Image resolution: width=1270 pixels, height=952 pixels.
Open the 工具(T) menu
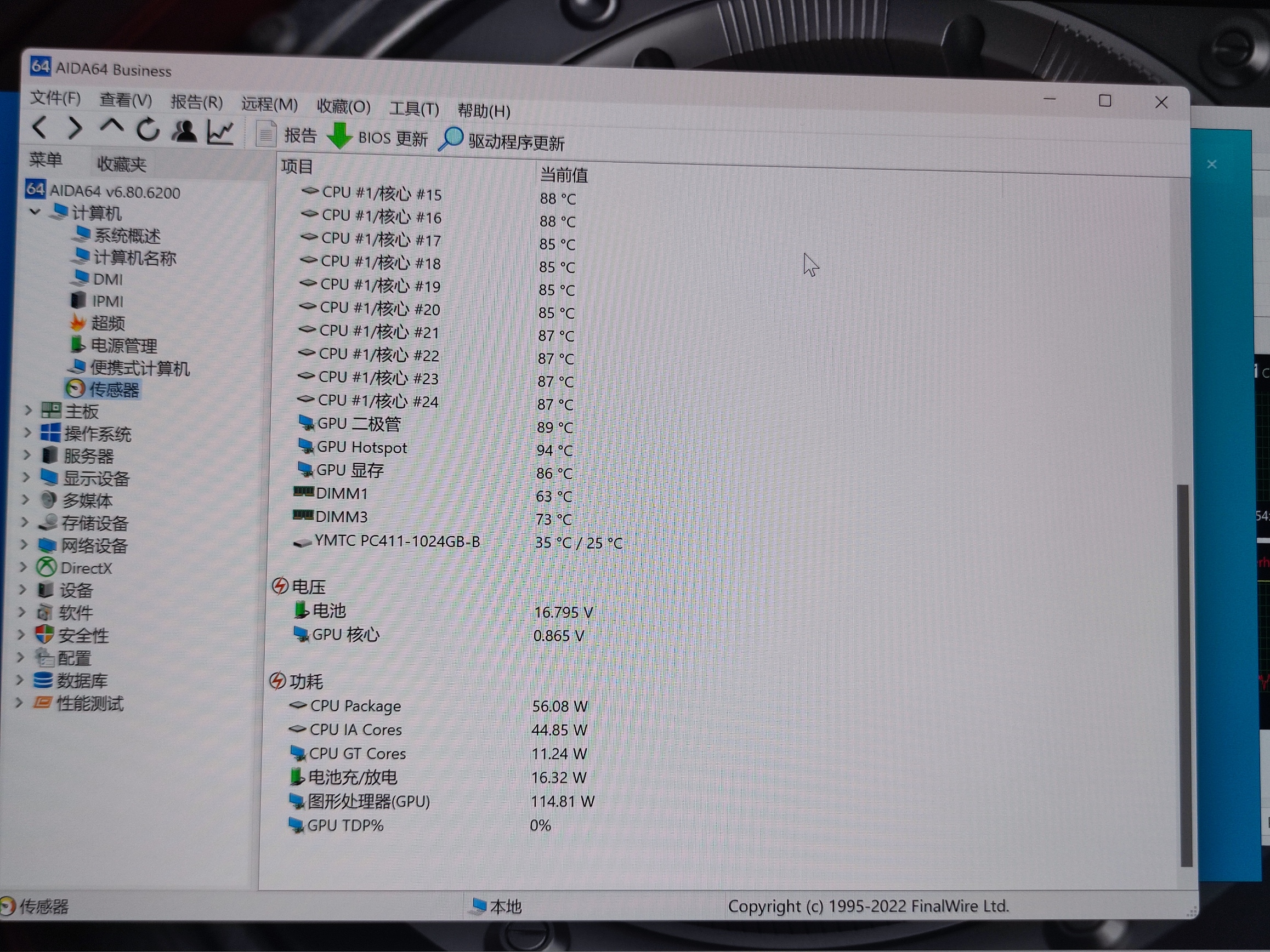click(414, 109)
